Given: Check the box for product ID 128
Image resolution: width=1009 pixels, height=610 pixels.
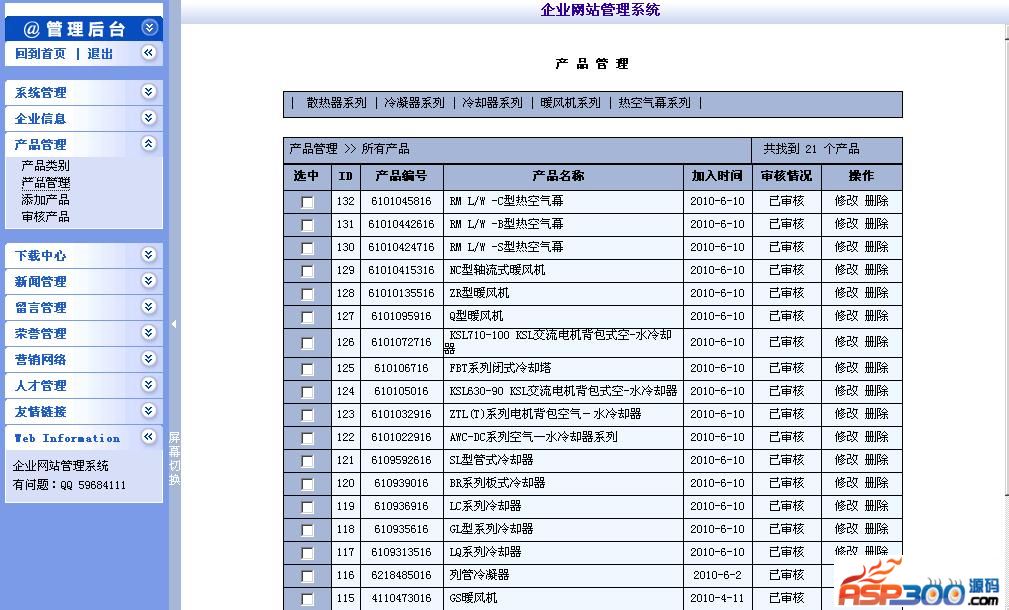Looking at the screenshot, I should tap(308, 294).
